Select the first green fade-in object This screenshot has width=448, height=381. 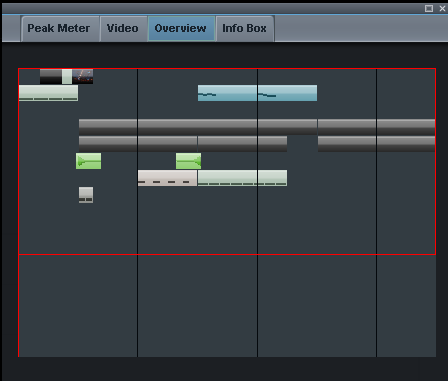pyautogui.click(x=88, y=161)
